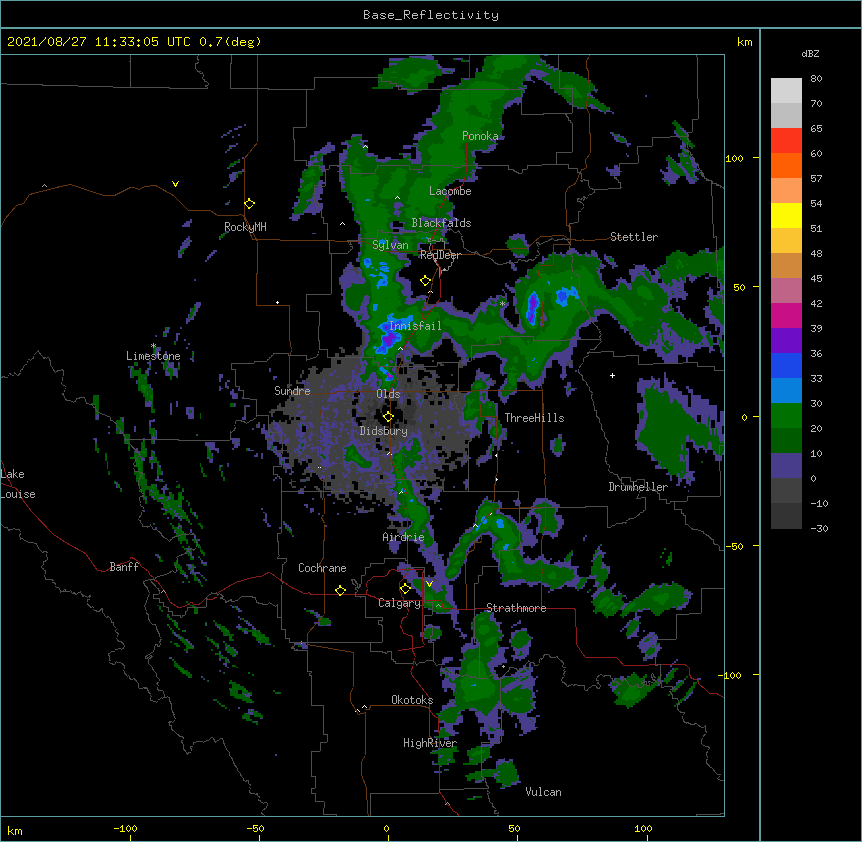Click the Cochrane label

[x=322, y=568]
